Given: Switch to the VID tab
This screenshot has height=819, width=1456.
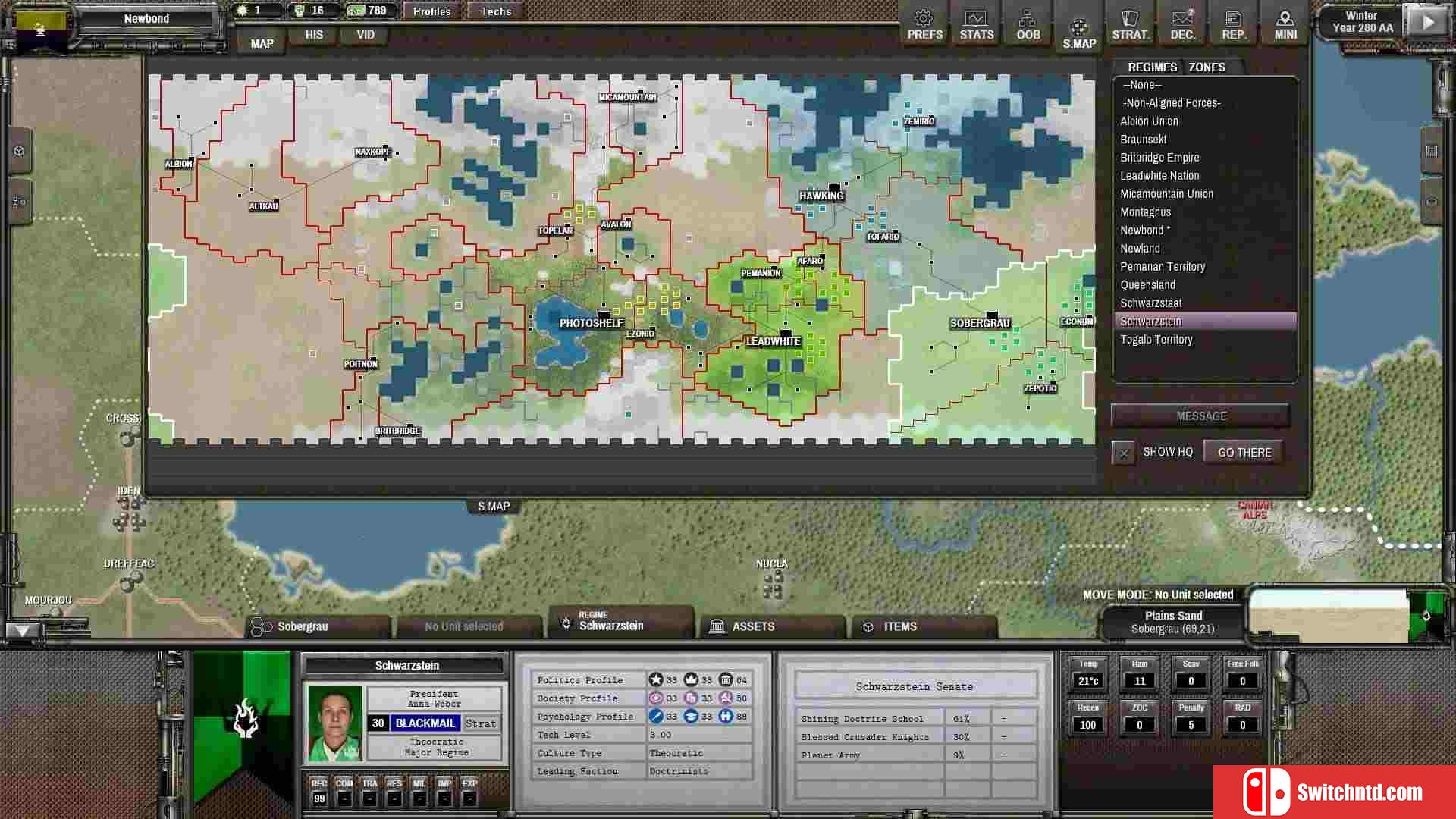Looking at the screenshot, I should tap(366, 35).
